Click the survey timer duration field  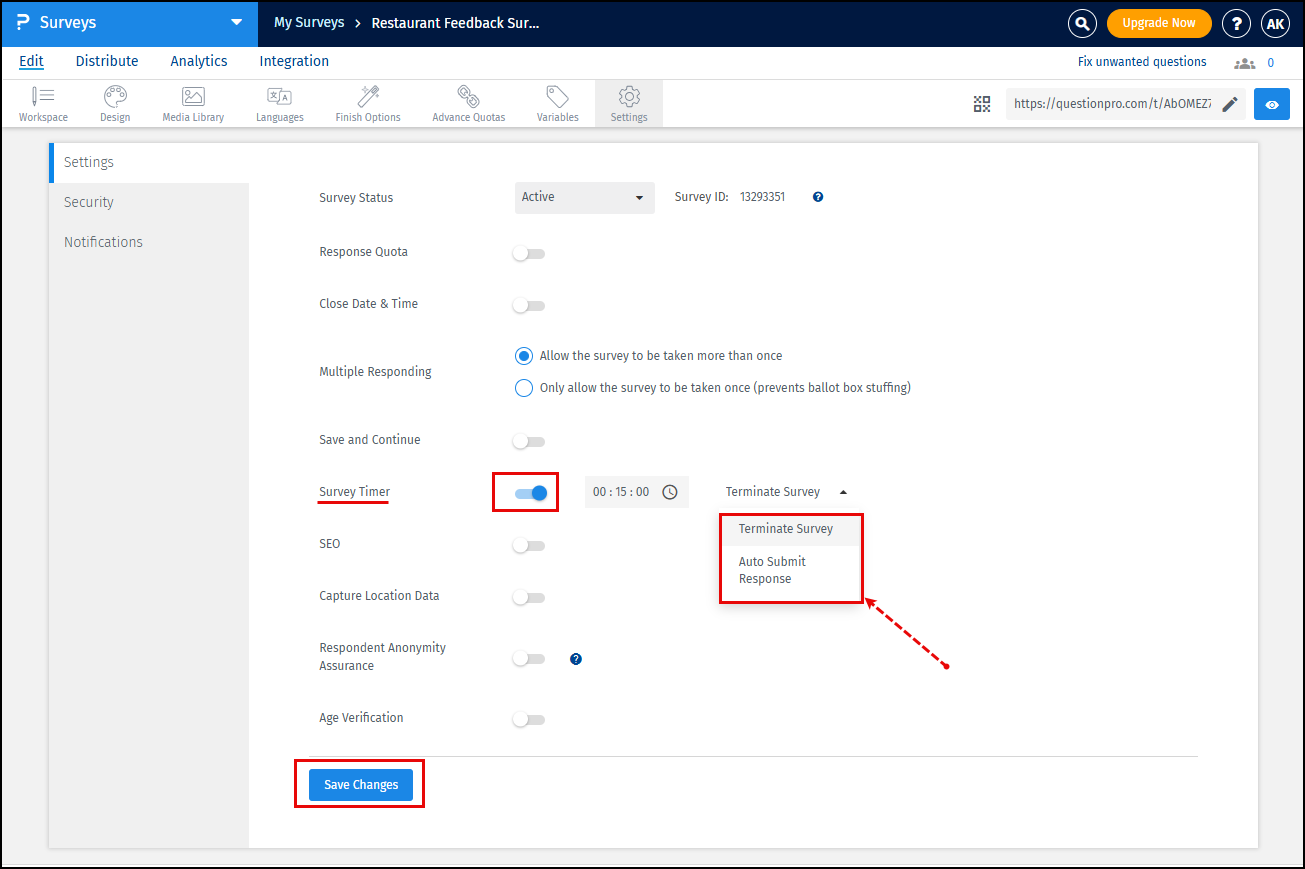click(622, 492)
